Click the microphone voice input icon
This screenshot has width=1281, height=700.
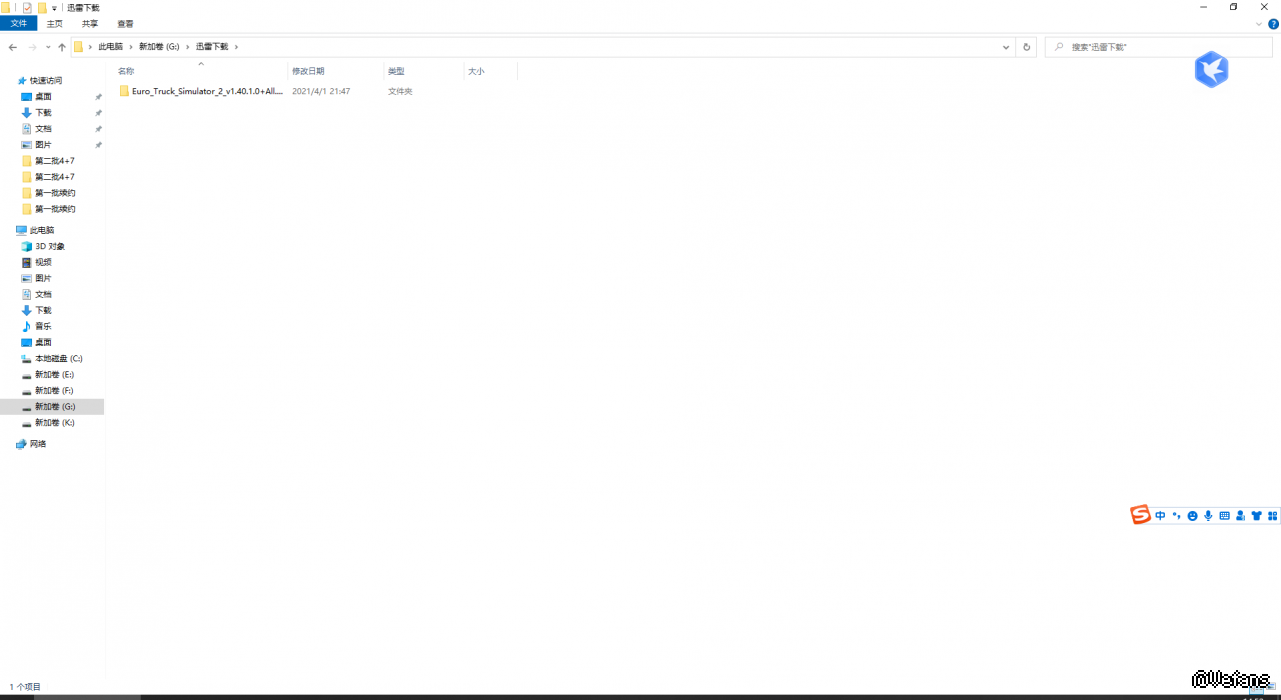click(1208, 516)
